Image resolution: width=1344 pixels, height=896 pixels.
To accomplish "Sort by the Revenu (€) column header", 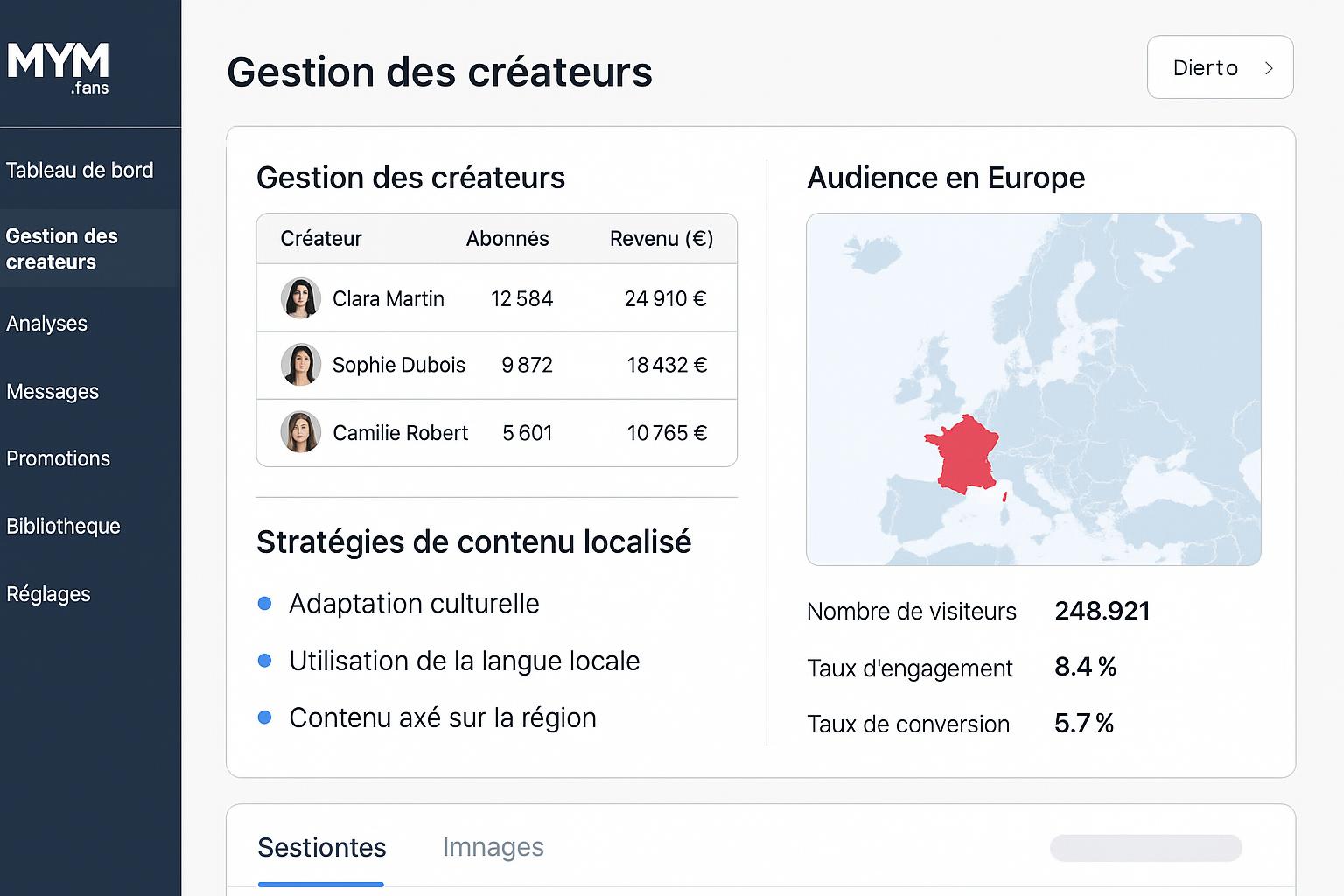I will pyautogui.click(x=661, y=239).
